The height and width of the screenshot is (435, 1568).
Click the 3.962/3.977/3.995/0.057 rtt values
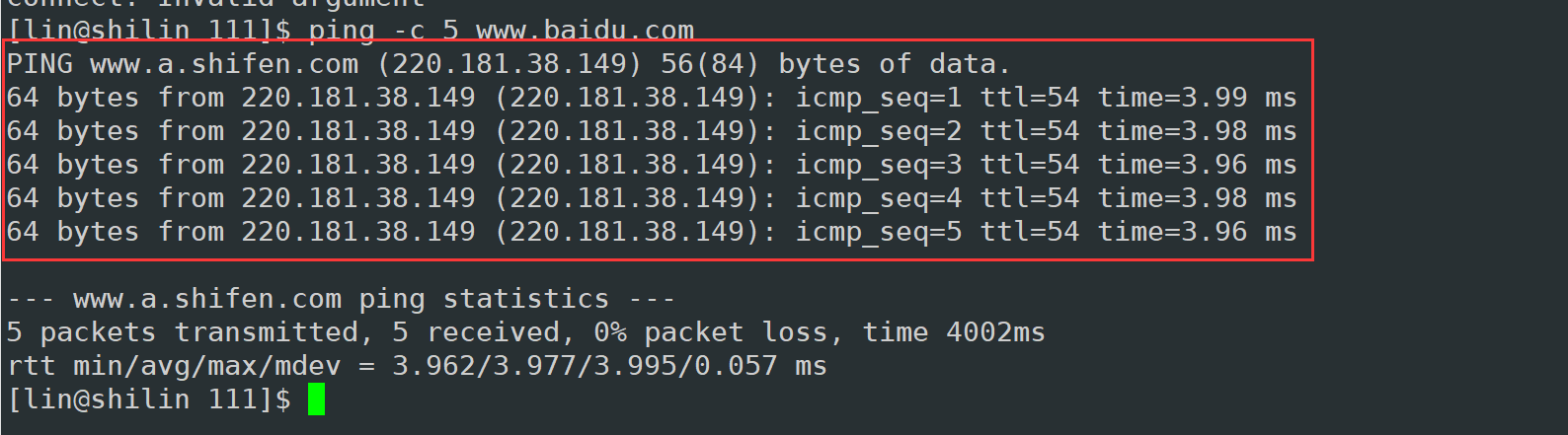[x=585, y=367]
